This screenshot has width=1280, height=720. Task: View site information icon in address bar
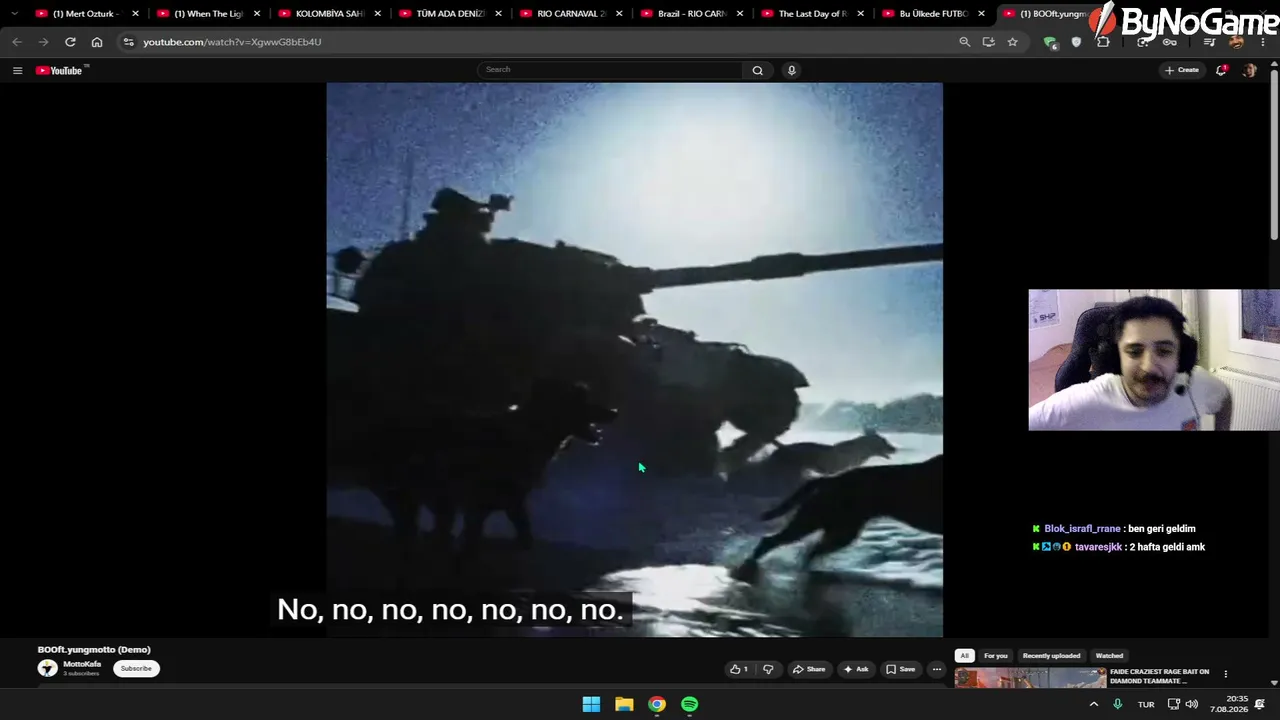tap(128, 42)
